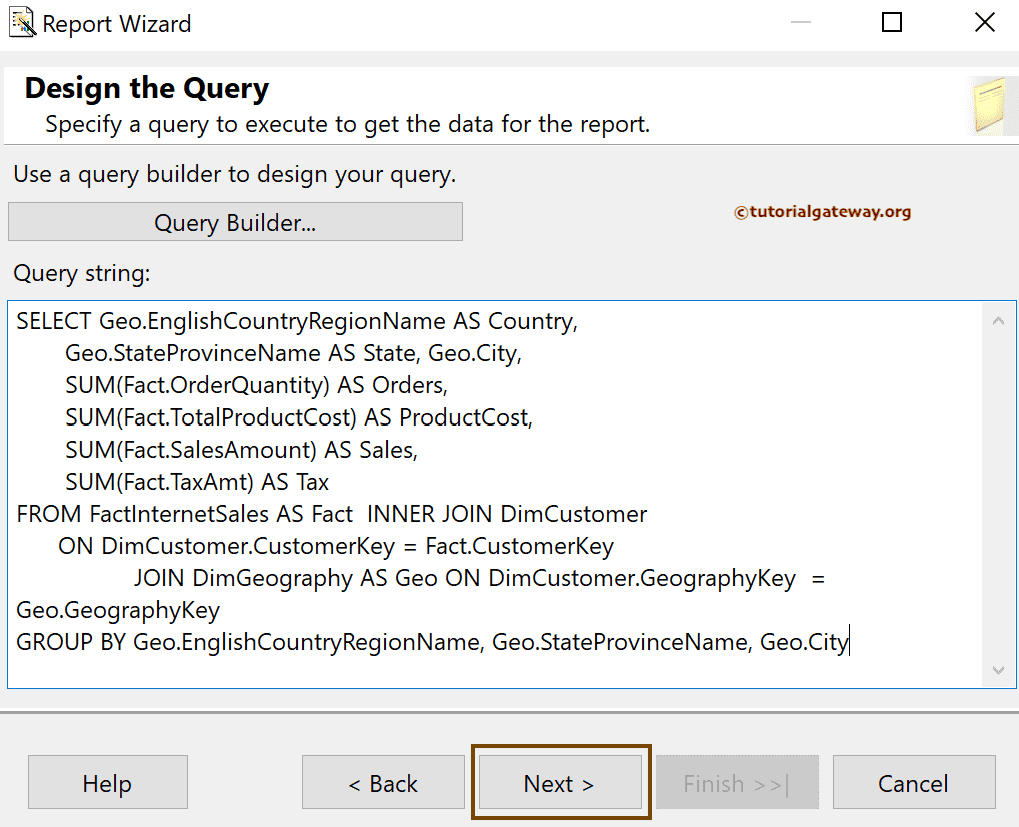Click the SELECT keyword in the query
1019x827 pixels.
[45, 321]
